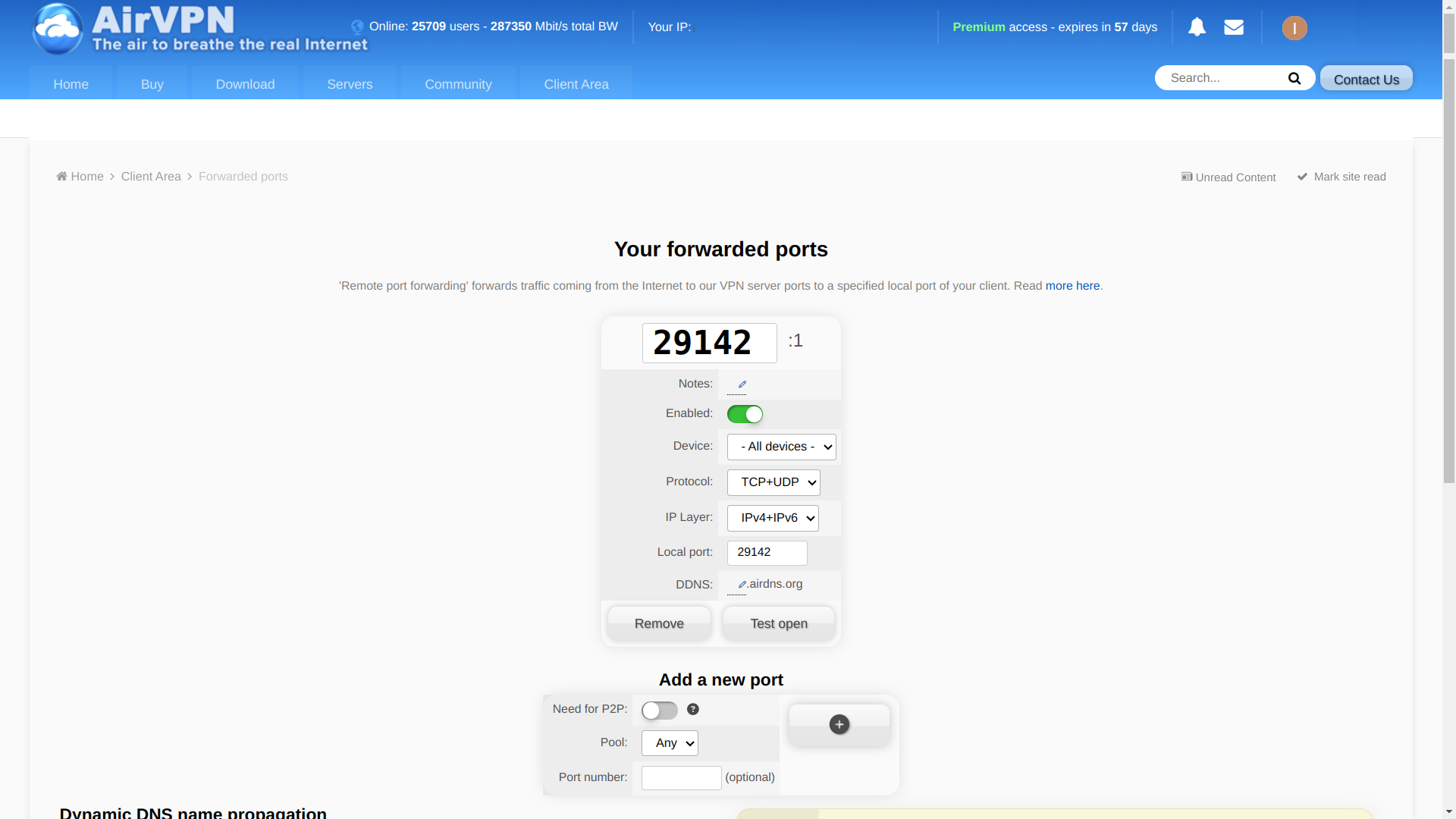Image resolution: width=1456 pixels, height=819 pixels.
Task: Open the Servers menu tab
Action: click(349, 84)
